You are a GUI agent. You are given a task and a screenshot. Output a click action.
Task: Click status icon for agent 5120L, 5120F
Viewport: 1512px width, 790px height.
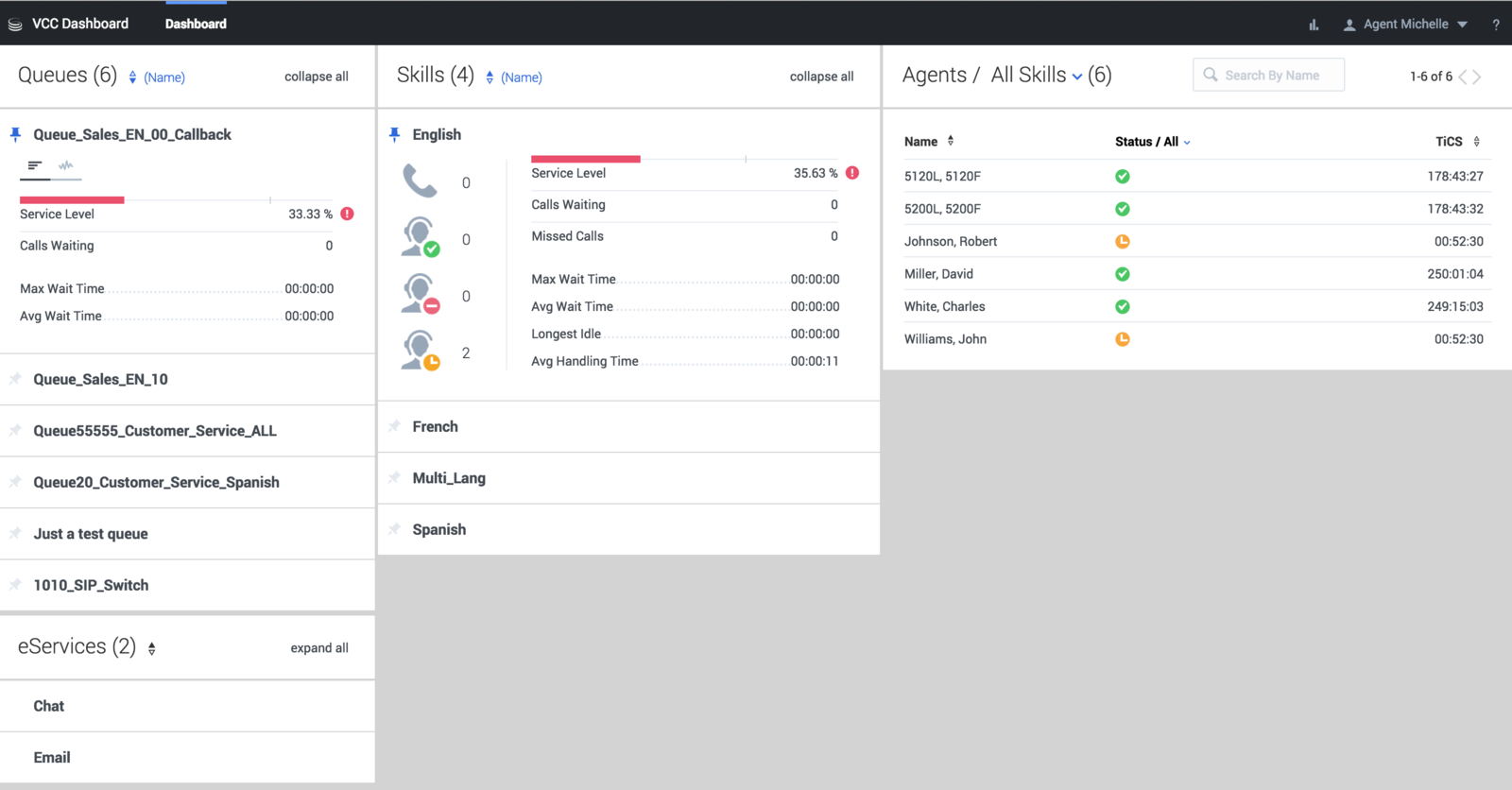[x=1123, y=177]
